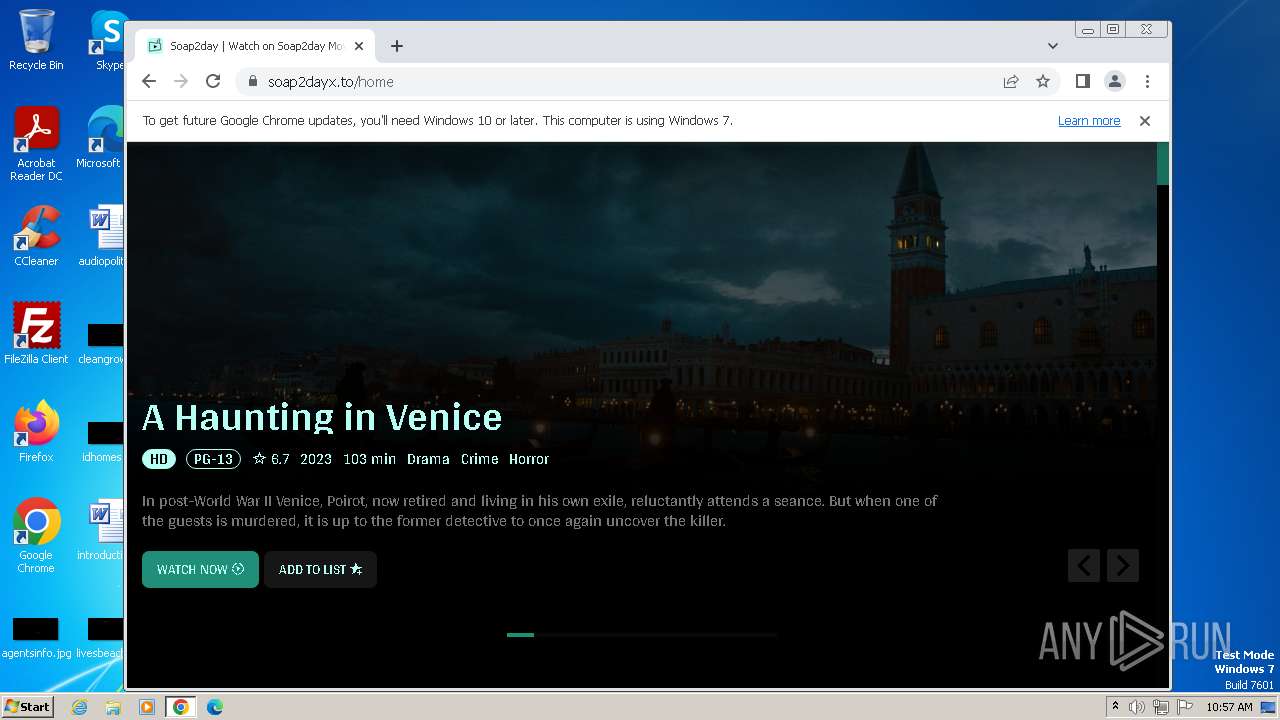Reload the Soap2day page
This screenshot has height=720, width=1280.
[x=213, y=81]
